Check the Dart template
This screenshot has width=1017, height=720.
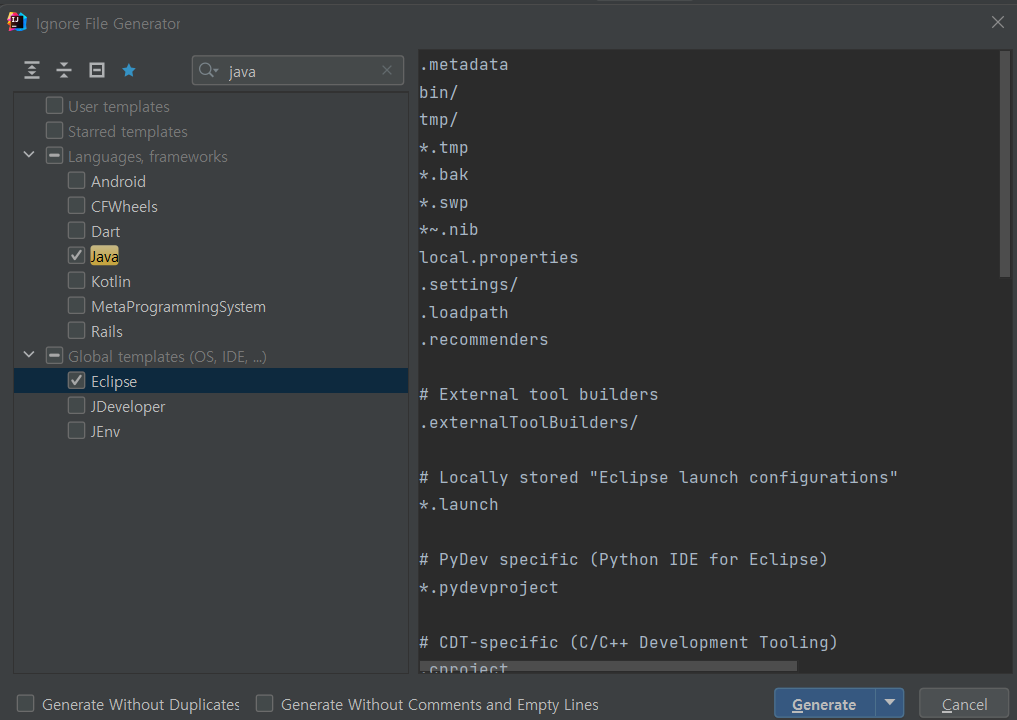(77, 231)
